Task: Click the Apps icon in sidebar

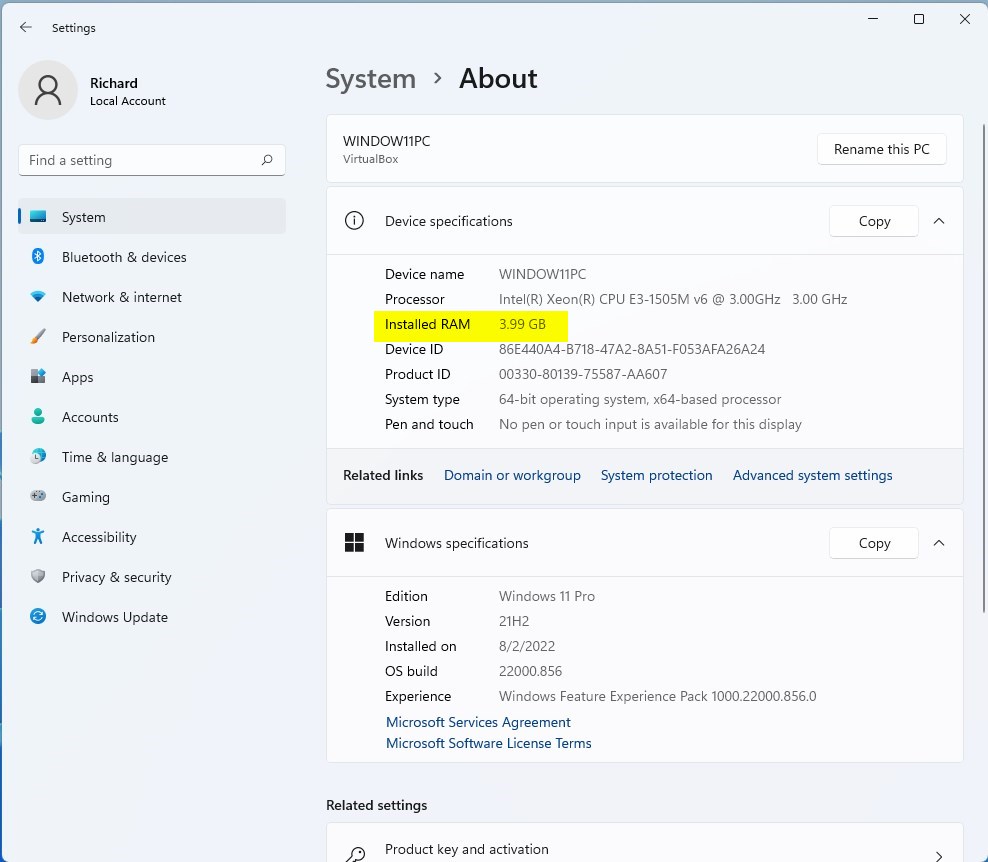Action: [38, 377]
